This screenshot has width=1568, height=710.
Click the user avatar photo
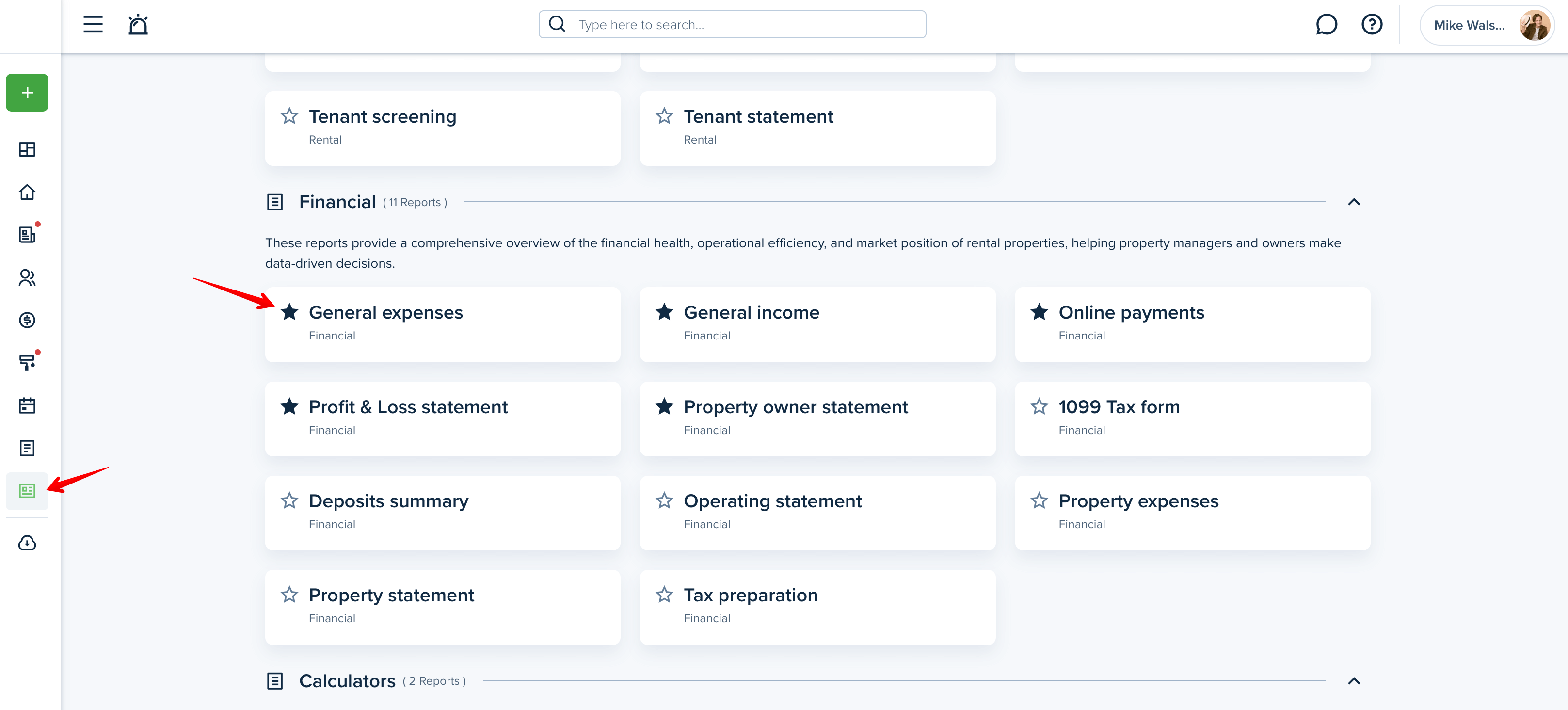1534,25
